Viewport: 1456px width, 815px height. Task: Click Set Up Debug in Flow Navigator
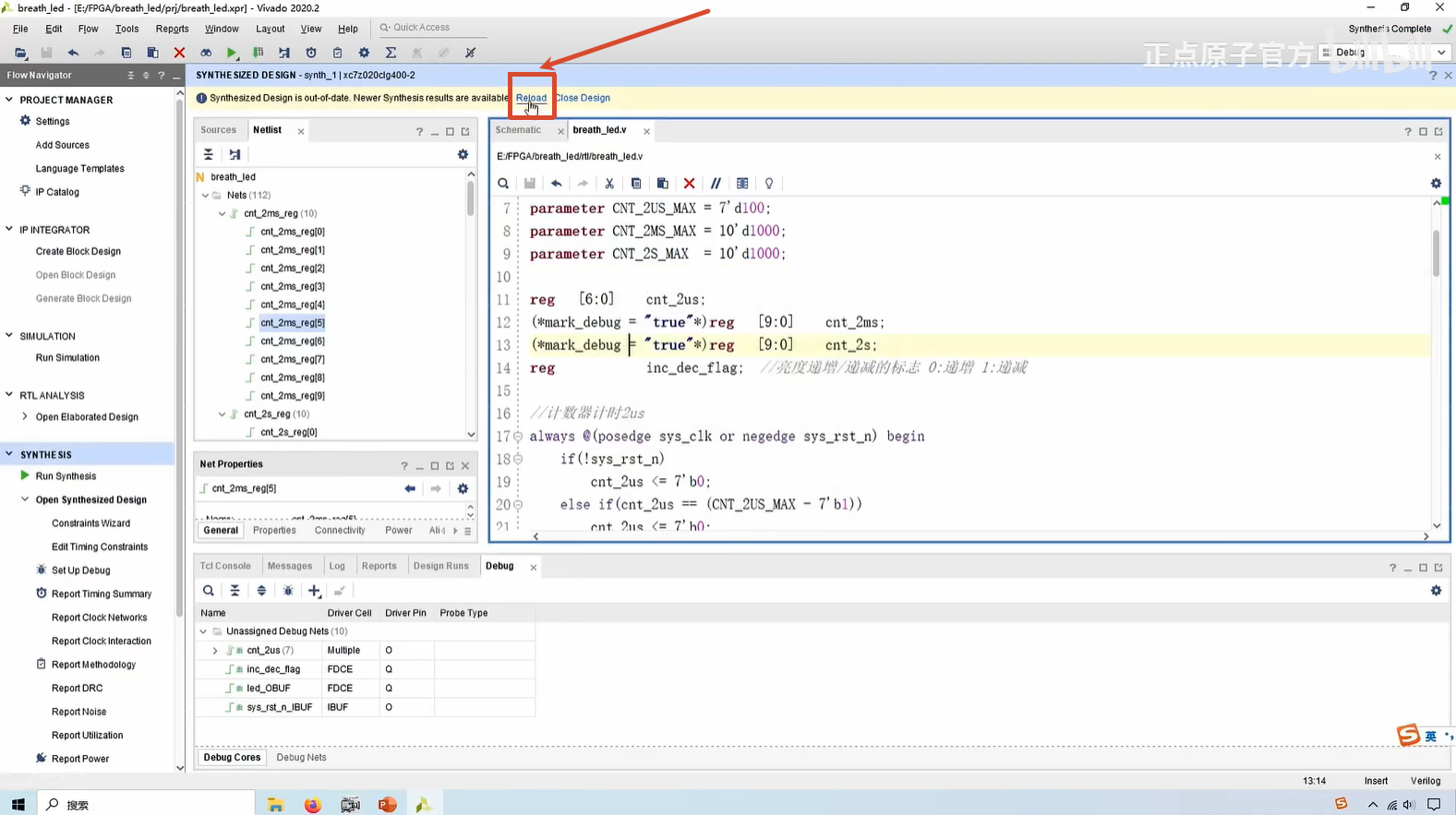tap(80, 570)
